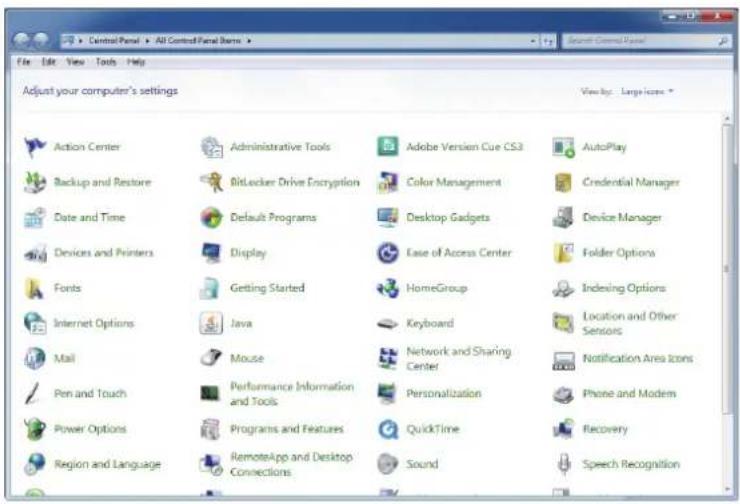Click the vertical scrollbar down arrow
This screenshot has width=740, height=504.
(727, 489)
